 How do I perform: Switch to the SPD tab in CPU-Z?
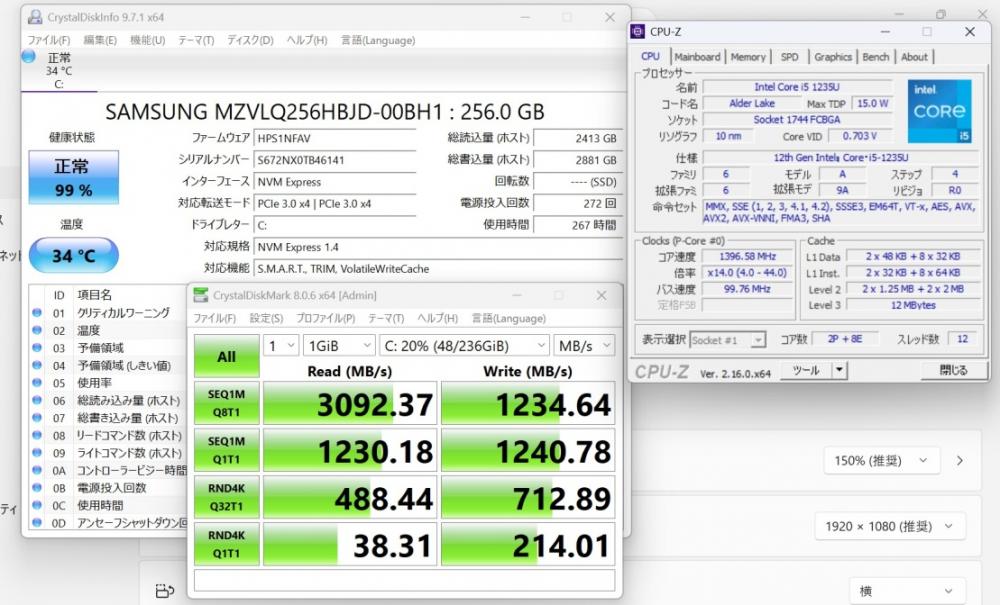click(790, 57)
